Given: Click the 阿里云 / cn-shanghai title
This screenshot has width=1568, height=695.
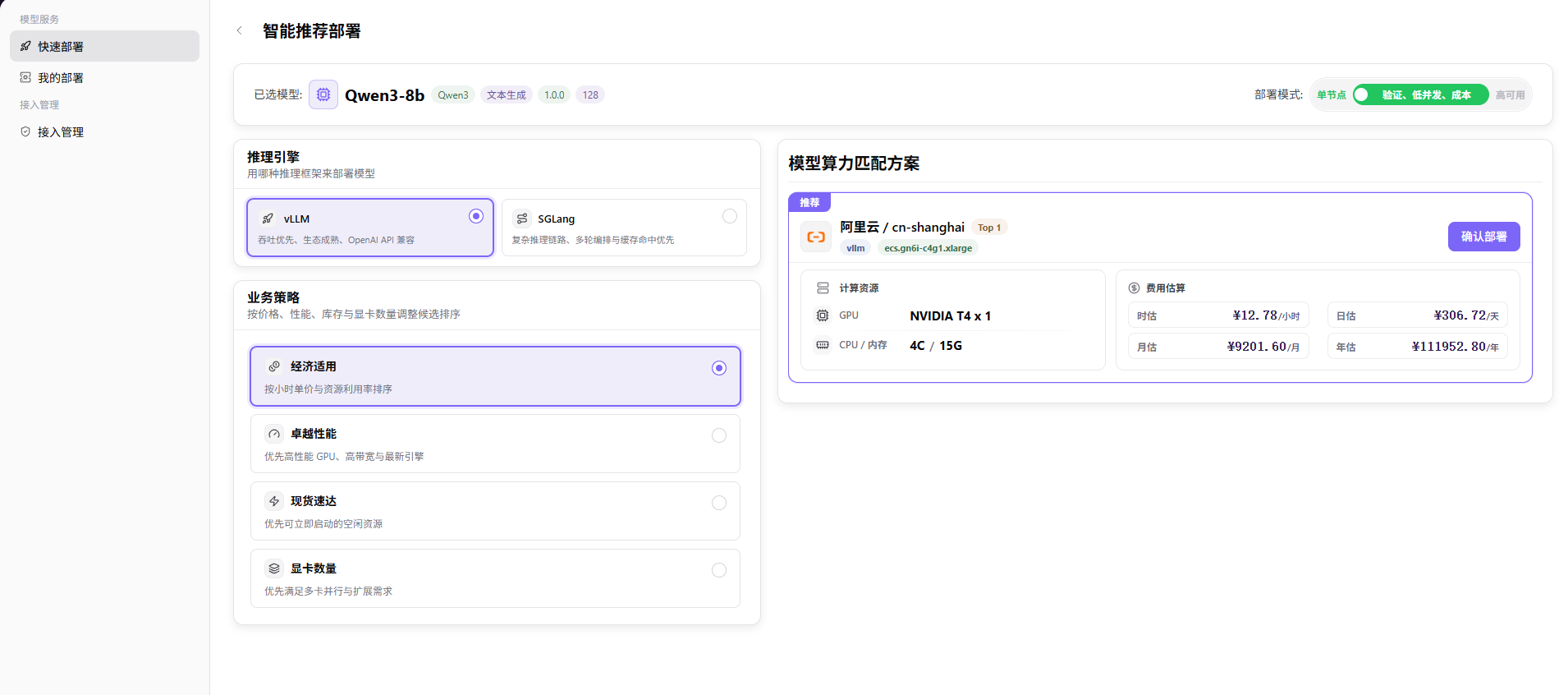Looking at the screenshot, I should pyautogui.click(x=902, y=228).
